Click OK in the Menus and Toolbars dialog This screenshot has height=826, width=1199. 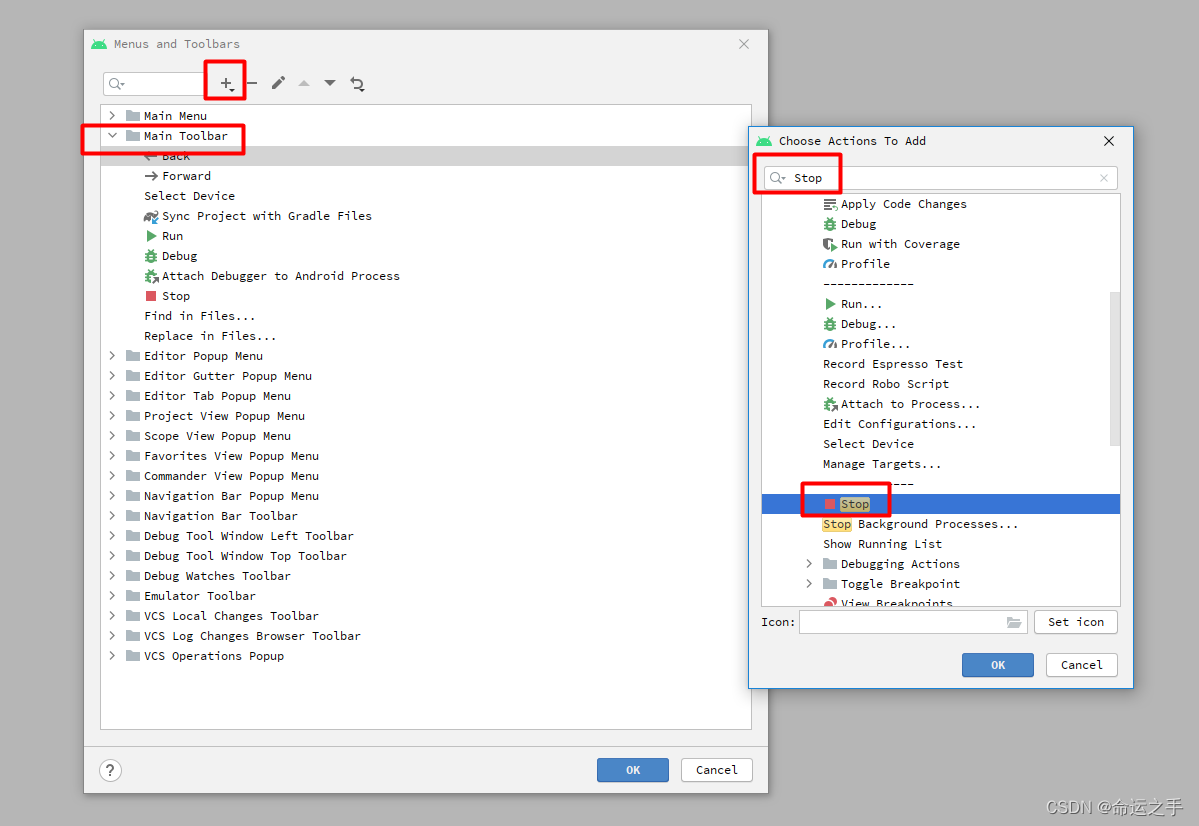[632, 769]
